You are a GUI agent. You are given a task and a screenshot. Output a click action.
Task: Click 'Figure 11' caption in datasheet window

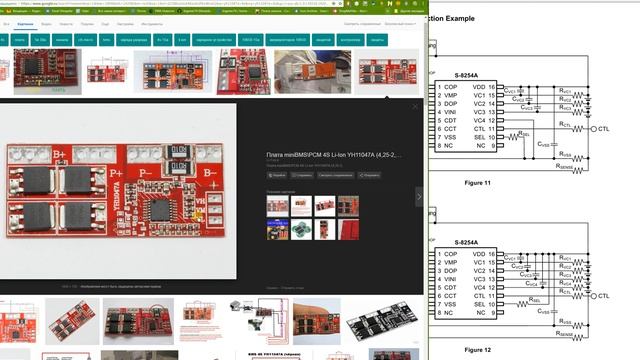(478, 183)
